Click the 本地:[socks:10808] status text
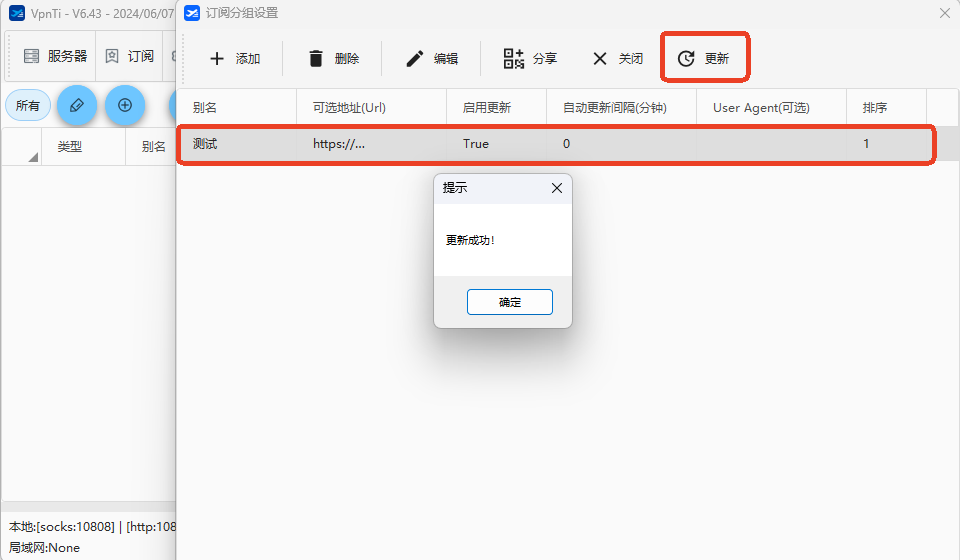The image size is (960, 560). [62, 526]
